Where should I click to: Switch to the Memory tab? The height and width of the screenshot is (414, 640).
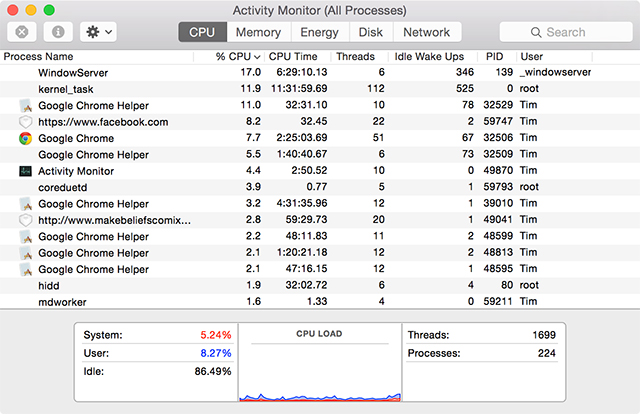pyautogui.click(x=258, y=32)
